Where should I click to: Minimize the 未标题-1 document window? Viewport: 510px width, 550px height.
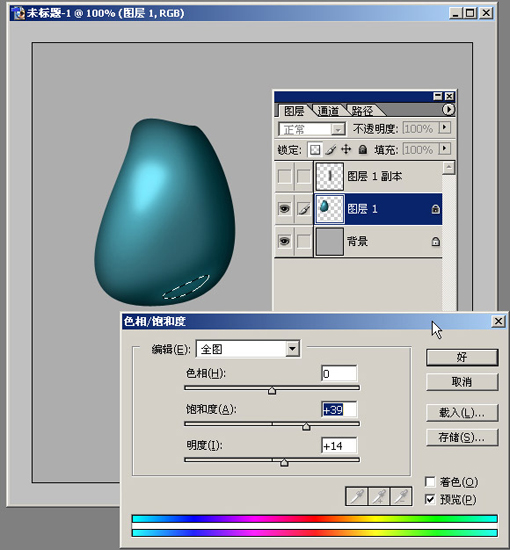(456, 13)
